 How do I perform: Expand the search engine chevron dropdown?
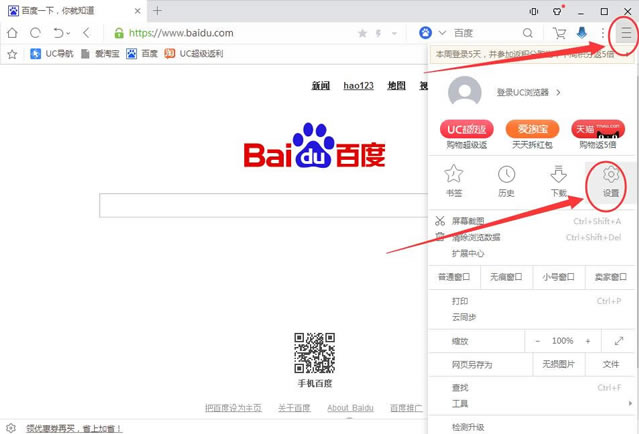click(442, 33)
